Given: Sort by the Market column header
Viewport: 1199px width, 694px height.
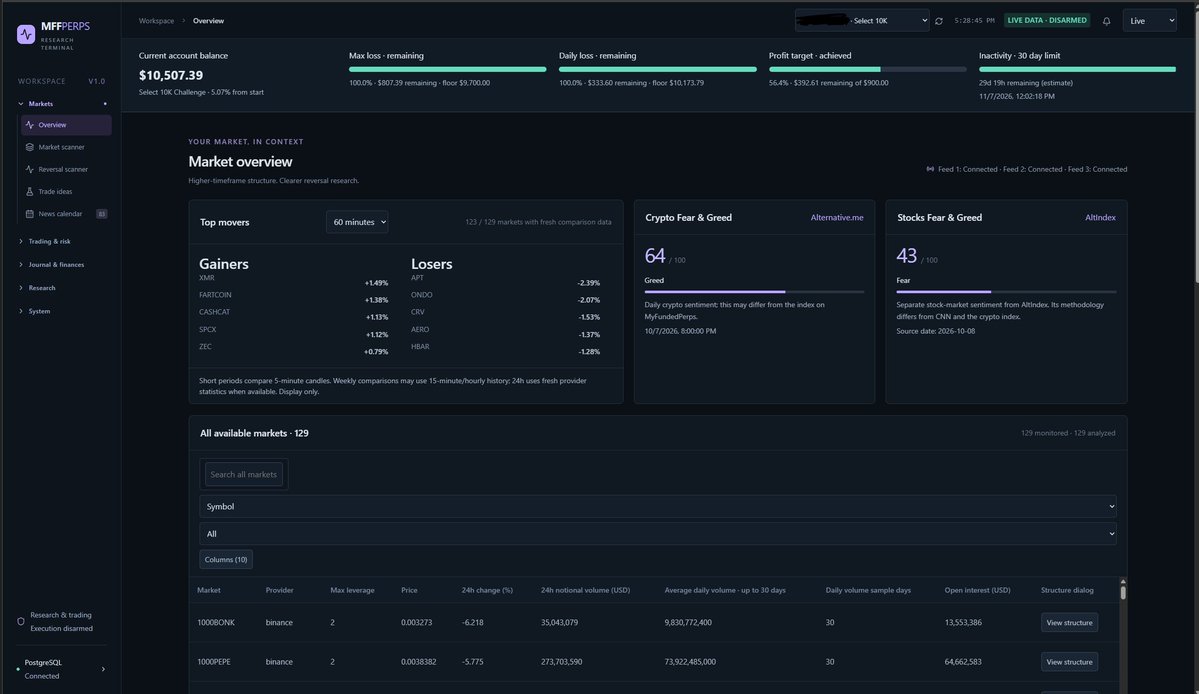Looking at the screenshot, I should (209, 590).
